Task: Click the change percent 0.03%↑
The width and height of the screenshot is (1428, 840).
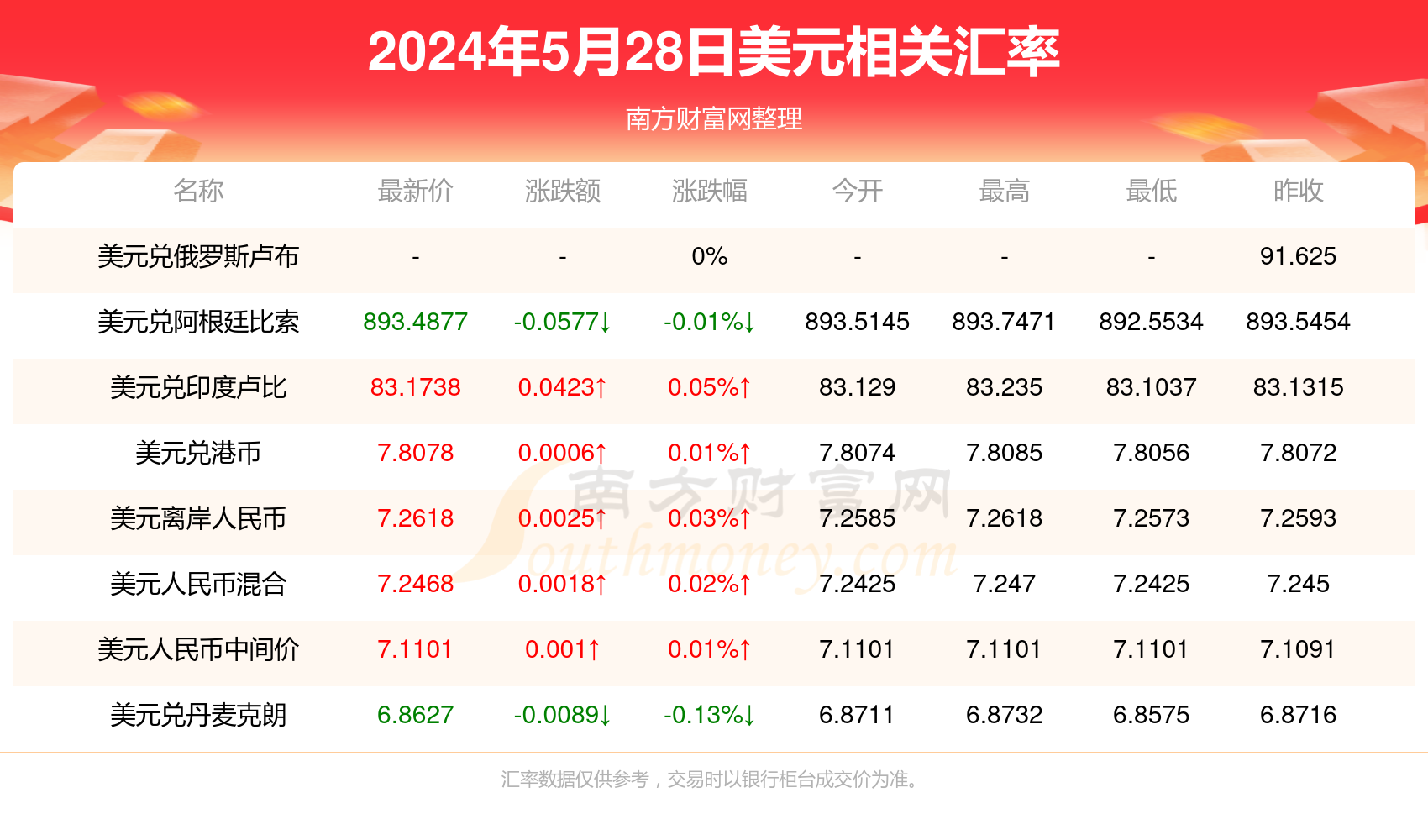Action: (x=710, y=518)
